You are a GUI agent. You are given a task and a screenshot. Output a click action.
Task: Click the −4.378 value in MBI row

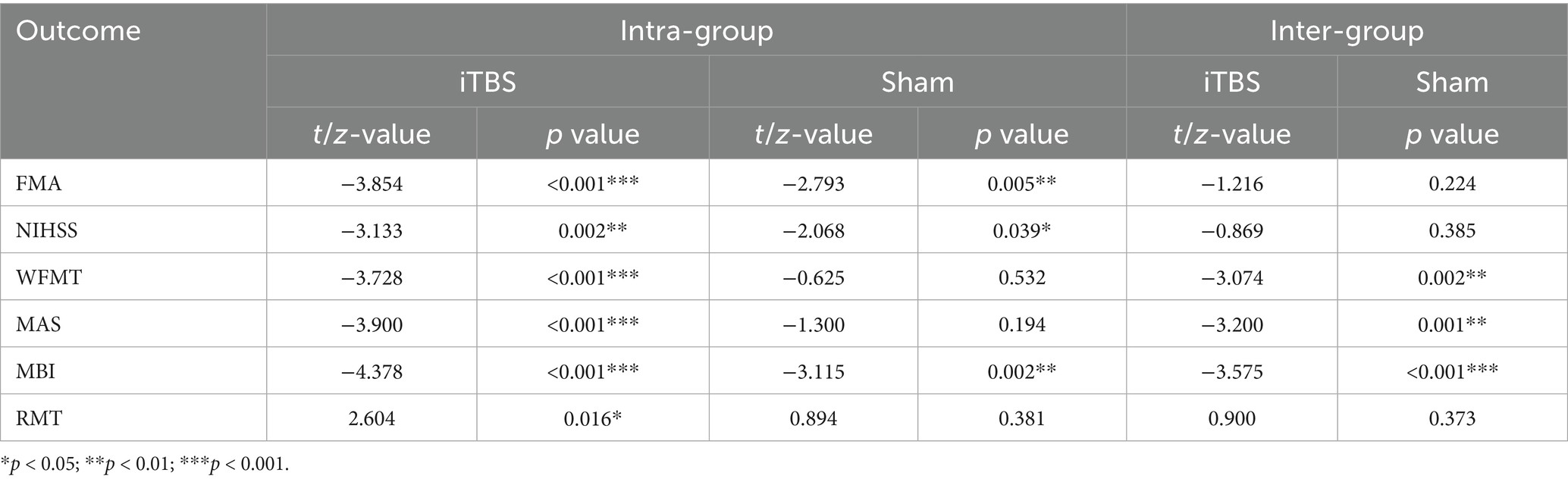click(372, 371)
